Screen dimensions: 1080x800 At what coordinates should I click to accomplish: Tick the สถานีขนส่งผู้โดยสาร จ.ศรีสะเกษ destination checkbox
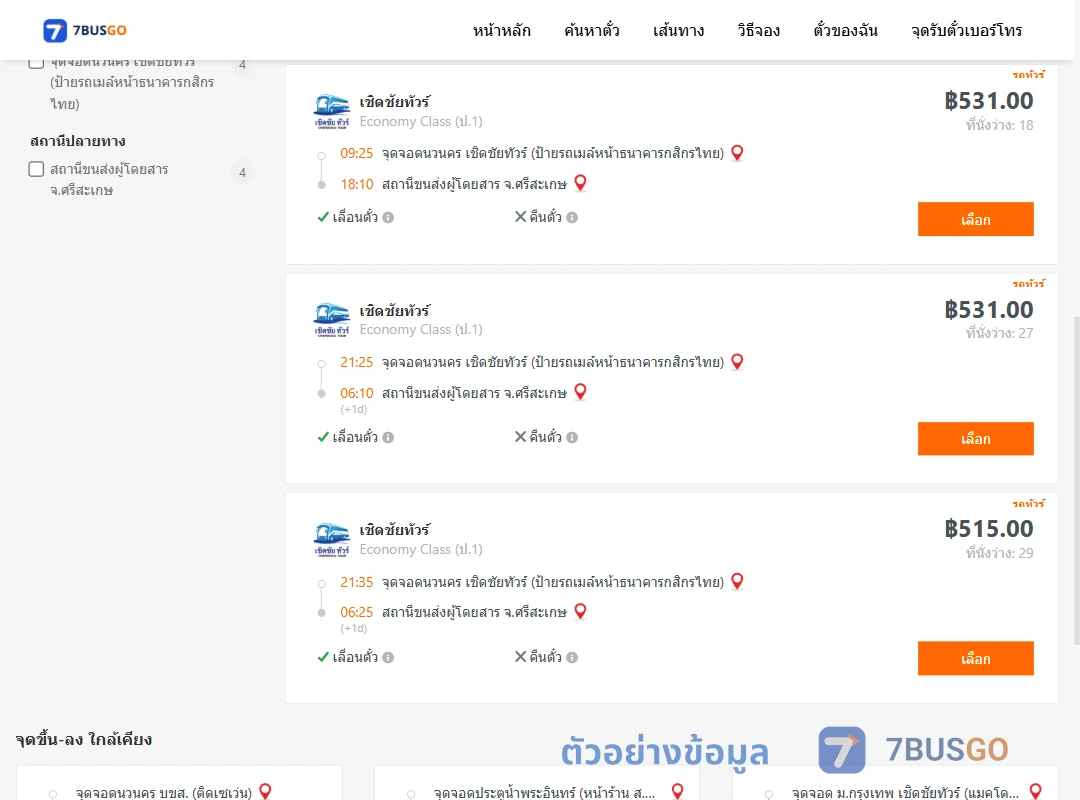click(x=37, y=169)
